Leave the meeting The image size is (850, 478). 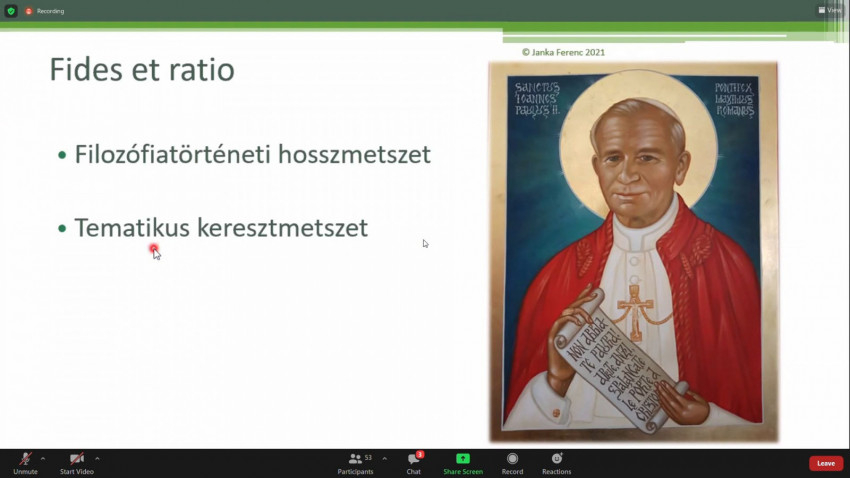click(x=825, y=463)
